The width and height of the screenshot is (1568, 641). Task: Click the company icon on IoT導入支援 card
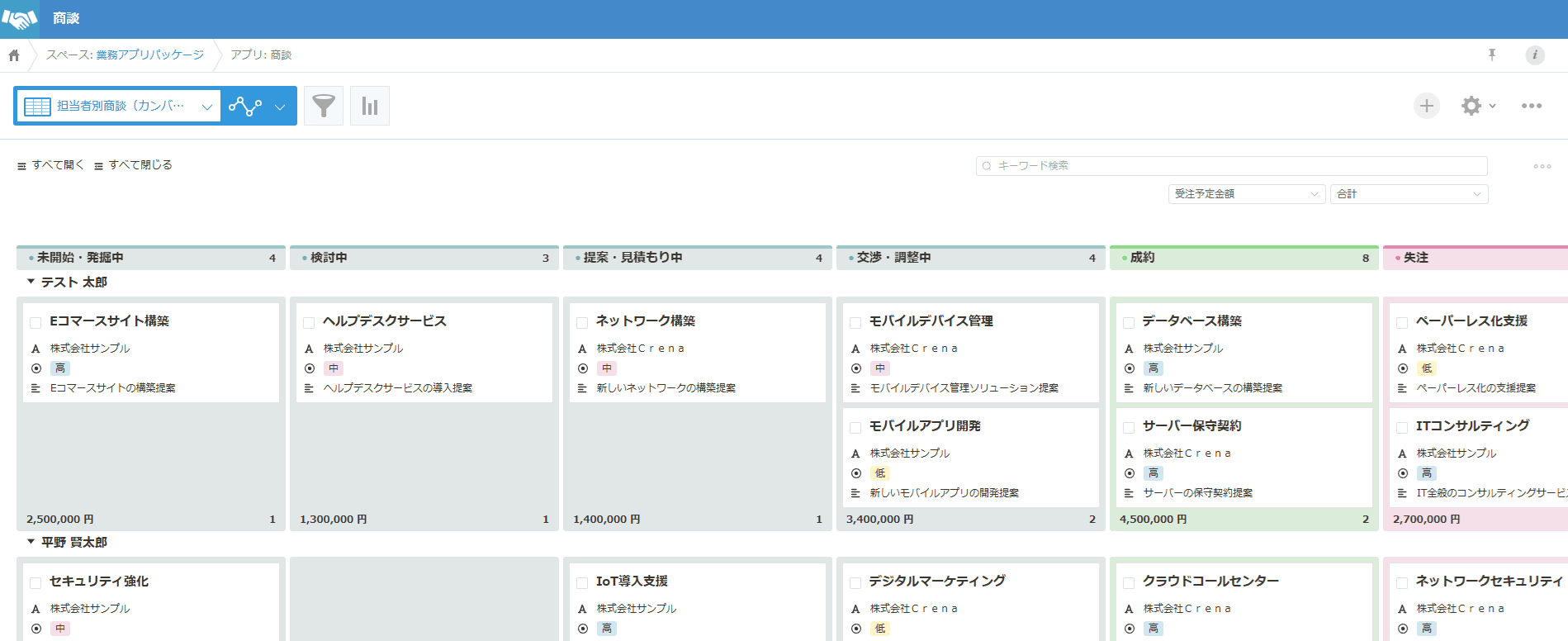point(582,609)
